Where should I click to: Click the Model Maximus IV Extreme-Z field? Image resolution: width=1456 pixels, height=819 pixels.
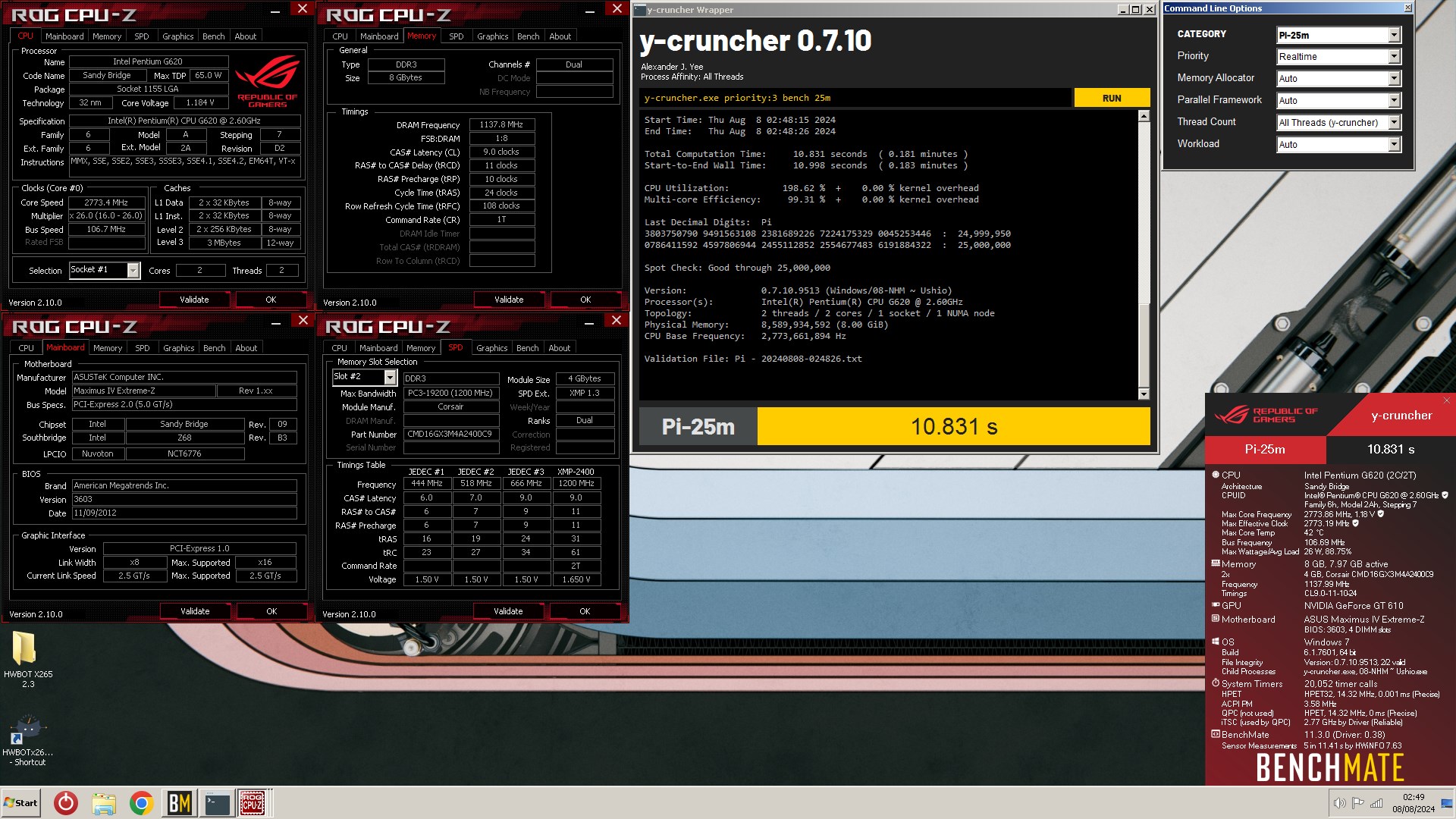(x=144, y=391)
